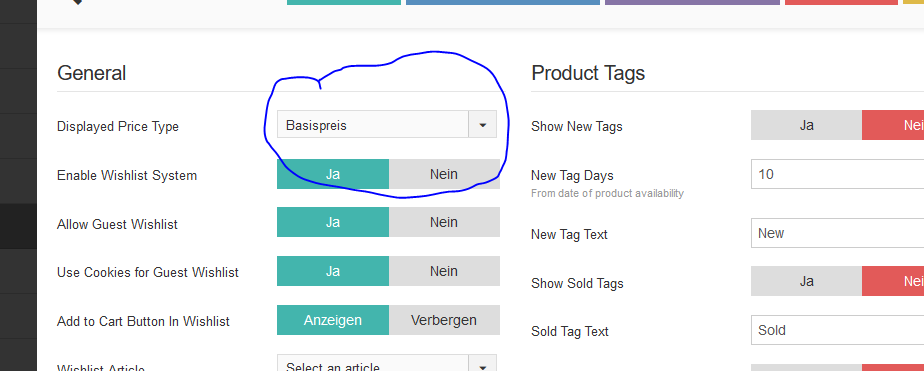
Task: Set Allow Guest Wishlist to Nein
Action: [x=444, y=222]
